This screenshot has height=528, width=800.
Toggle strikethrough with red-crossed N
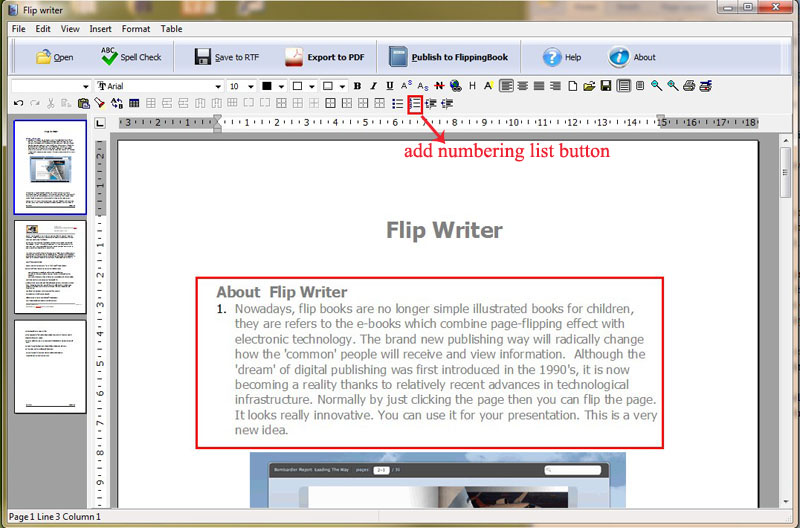439,86
